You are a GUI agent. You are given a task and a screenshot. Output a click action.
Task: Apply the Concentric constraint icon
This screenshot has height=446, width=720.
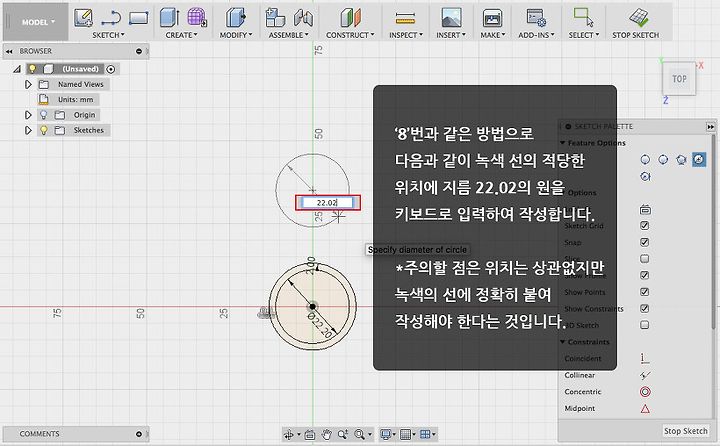click(x=645, y=392)
